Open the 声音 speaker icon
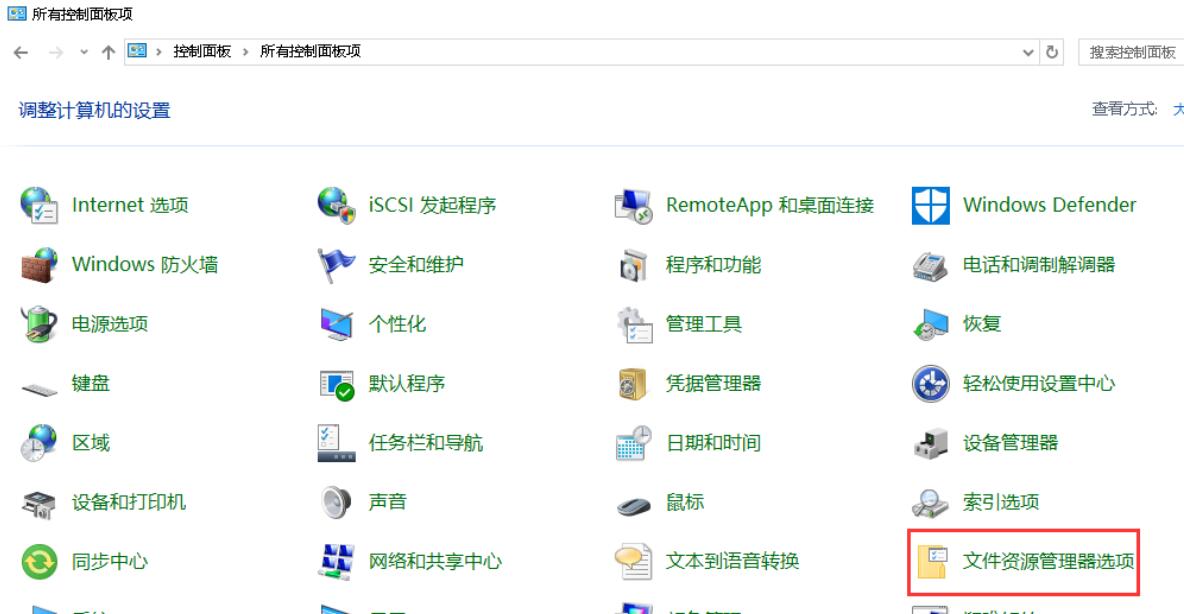The width and height of the screenshot is (1184, 614). (336, 502)
